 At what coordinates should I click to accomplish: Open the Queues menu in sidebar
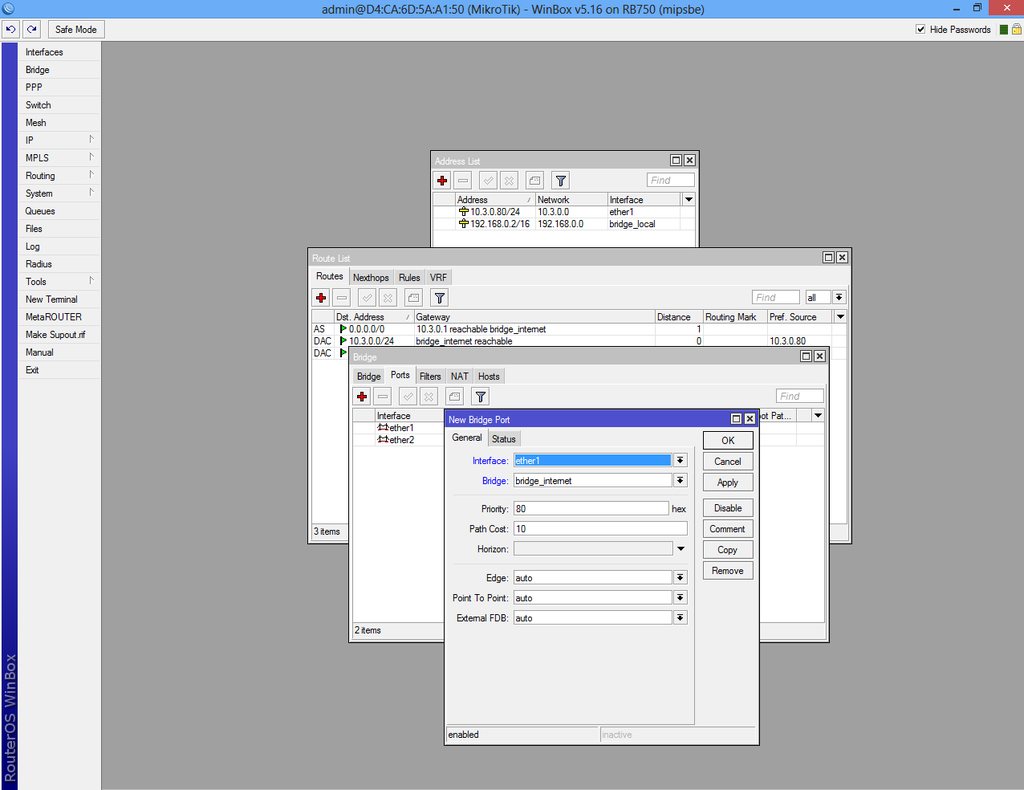click(41, 211)
